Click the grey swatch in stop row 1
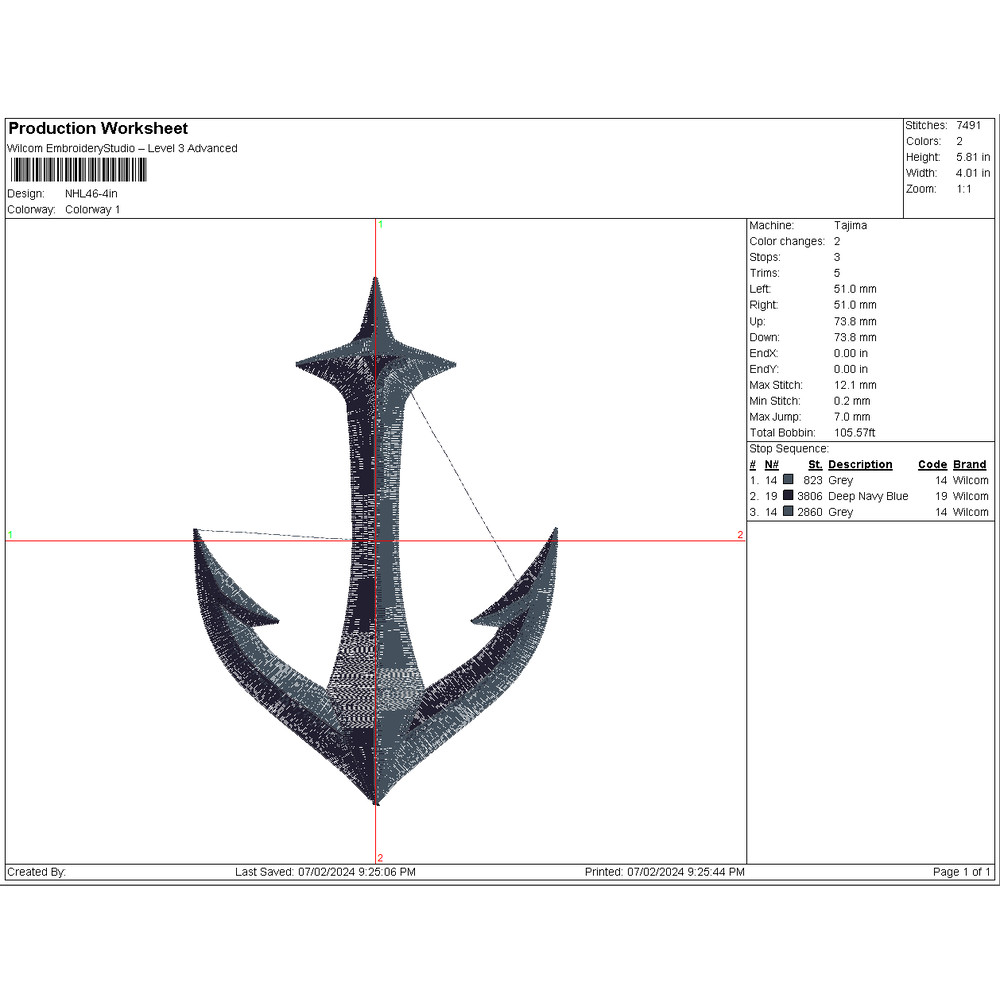Image resolution: width=1000 pixels, height=1000 pixels. click(x=788, y=480)
